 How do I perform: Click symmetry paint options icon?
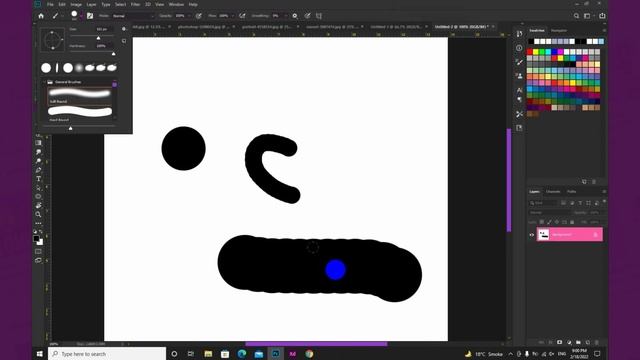[x=319, y=16]
